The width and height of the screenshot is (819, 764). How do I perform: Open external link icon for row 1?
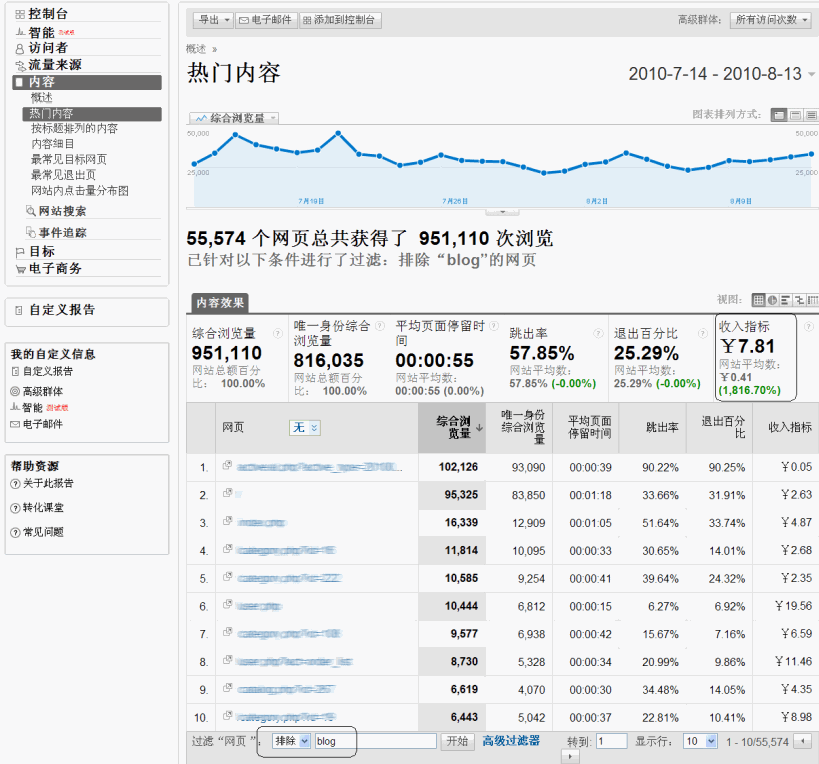click(x=228, y=466)
